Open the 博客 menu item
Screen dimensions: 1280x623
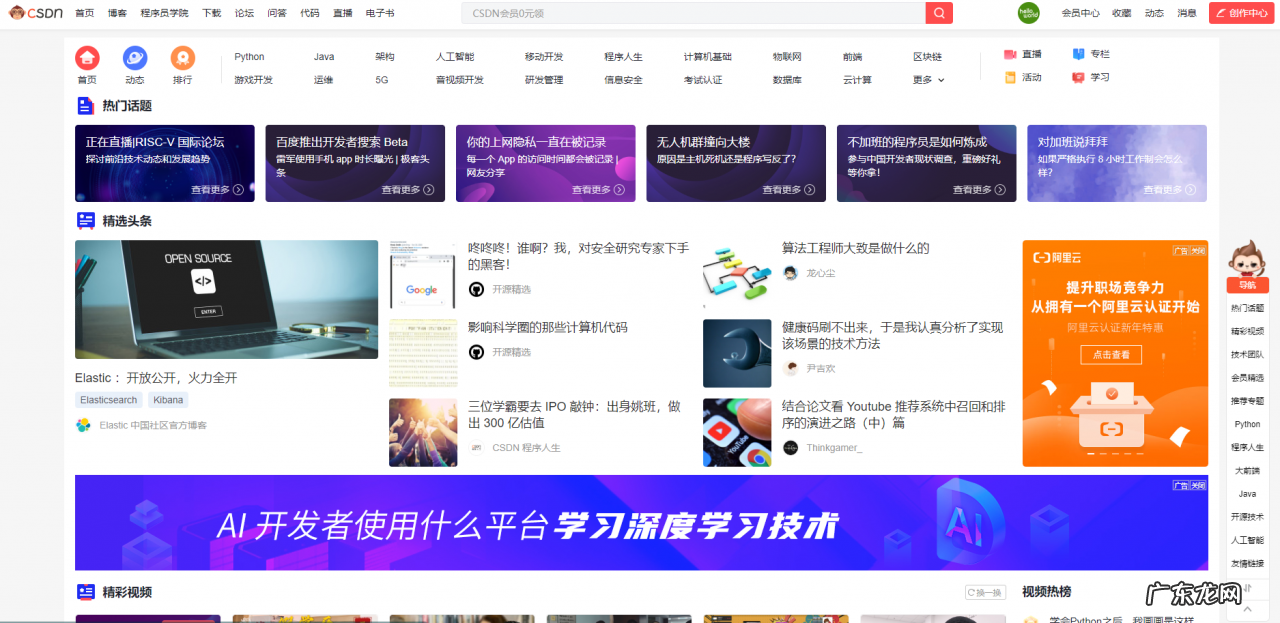point(116,13)
